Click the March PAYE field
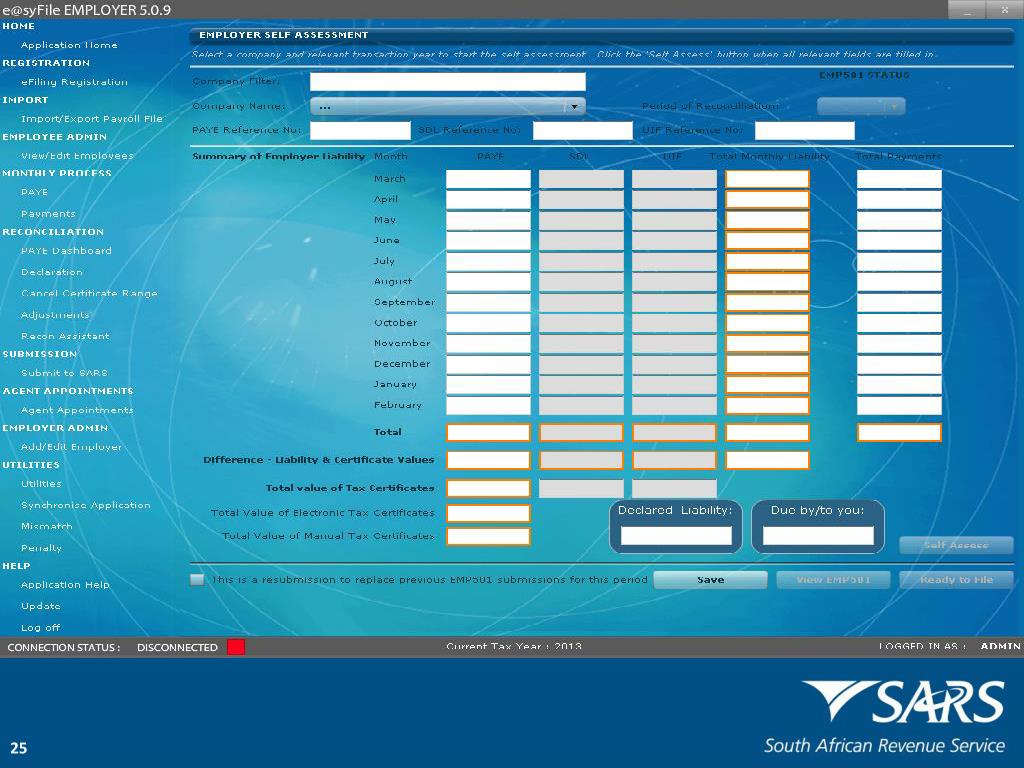Screen dimensions: 1024x768 coord(488,179)
